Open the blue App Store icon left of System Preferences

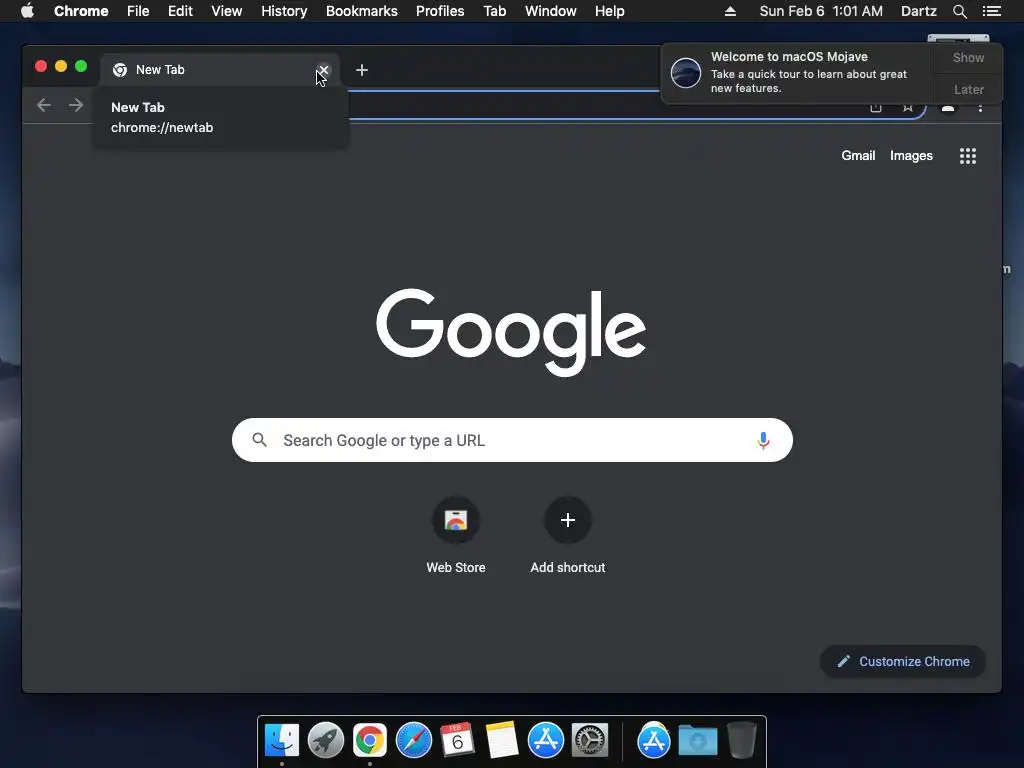[x=546, y=740]
